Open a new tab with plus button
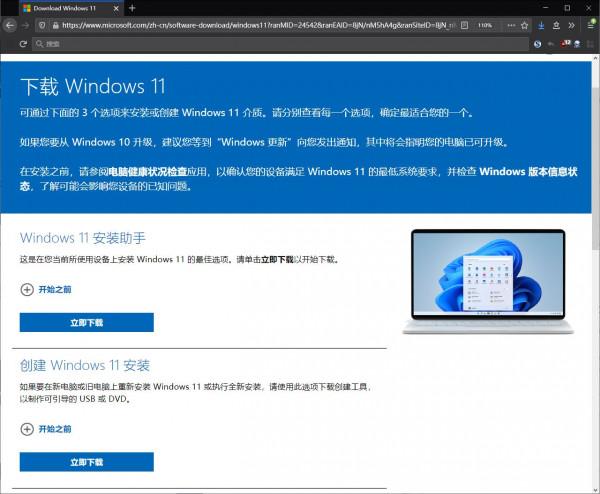 (x=132, y=8)
